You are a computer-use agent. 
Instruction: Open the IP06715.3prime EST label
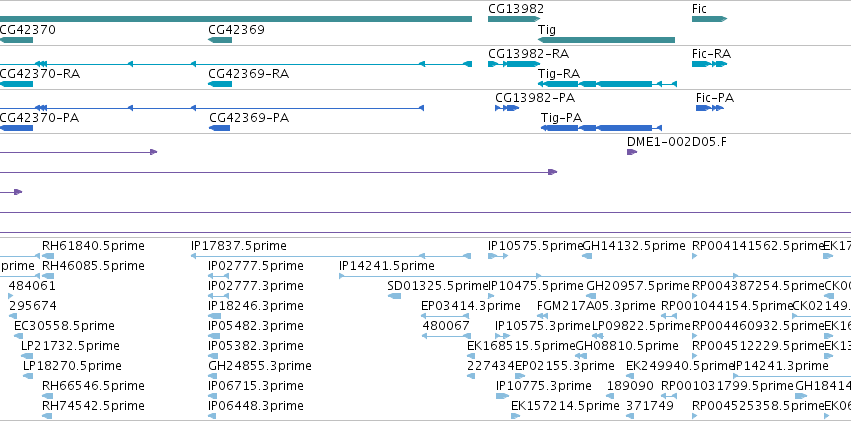(256, 386)
